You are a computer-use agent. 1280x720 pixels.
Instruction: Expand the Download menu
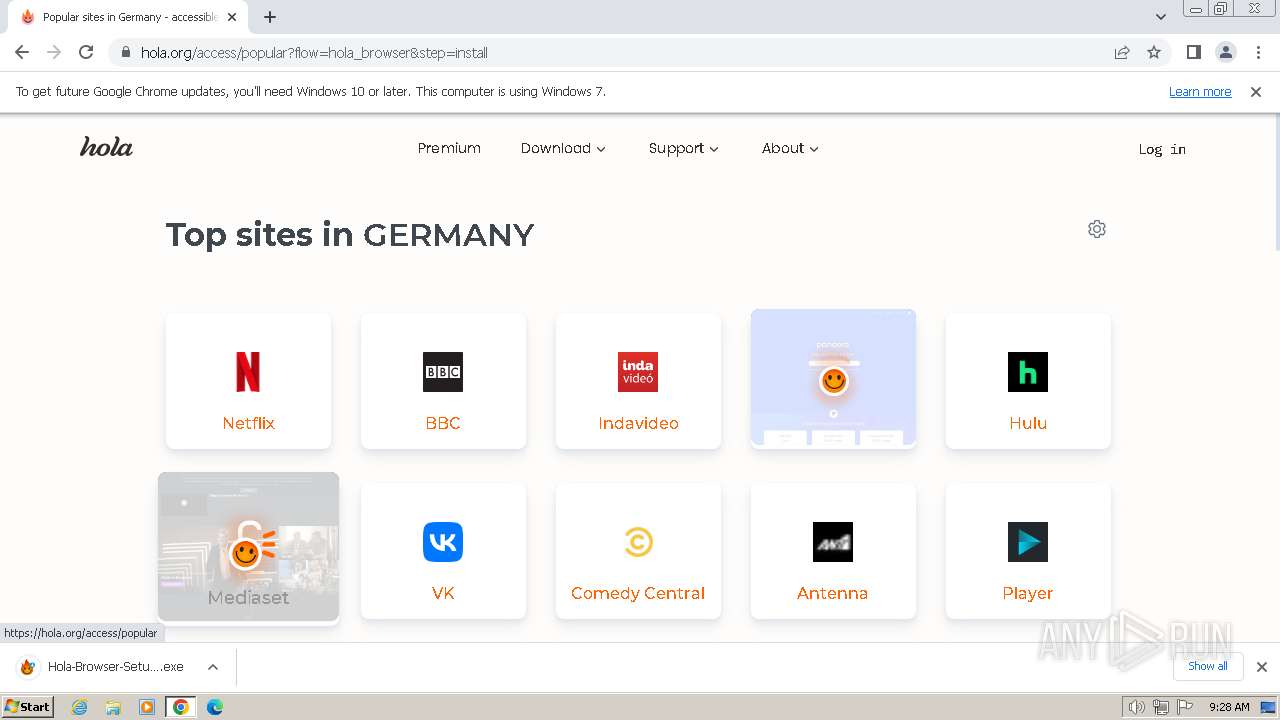coord(563,148)
